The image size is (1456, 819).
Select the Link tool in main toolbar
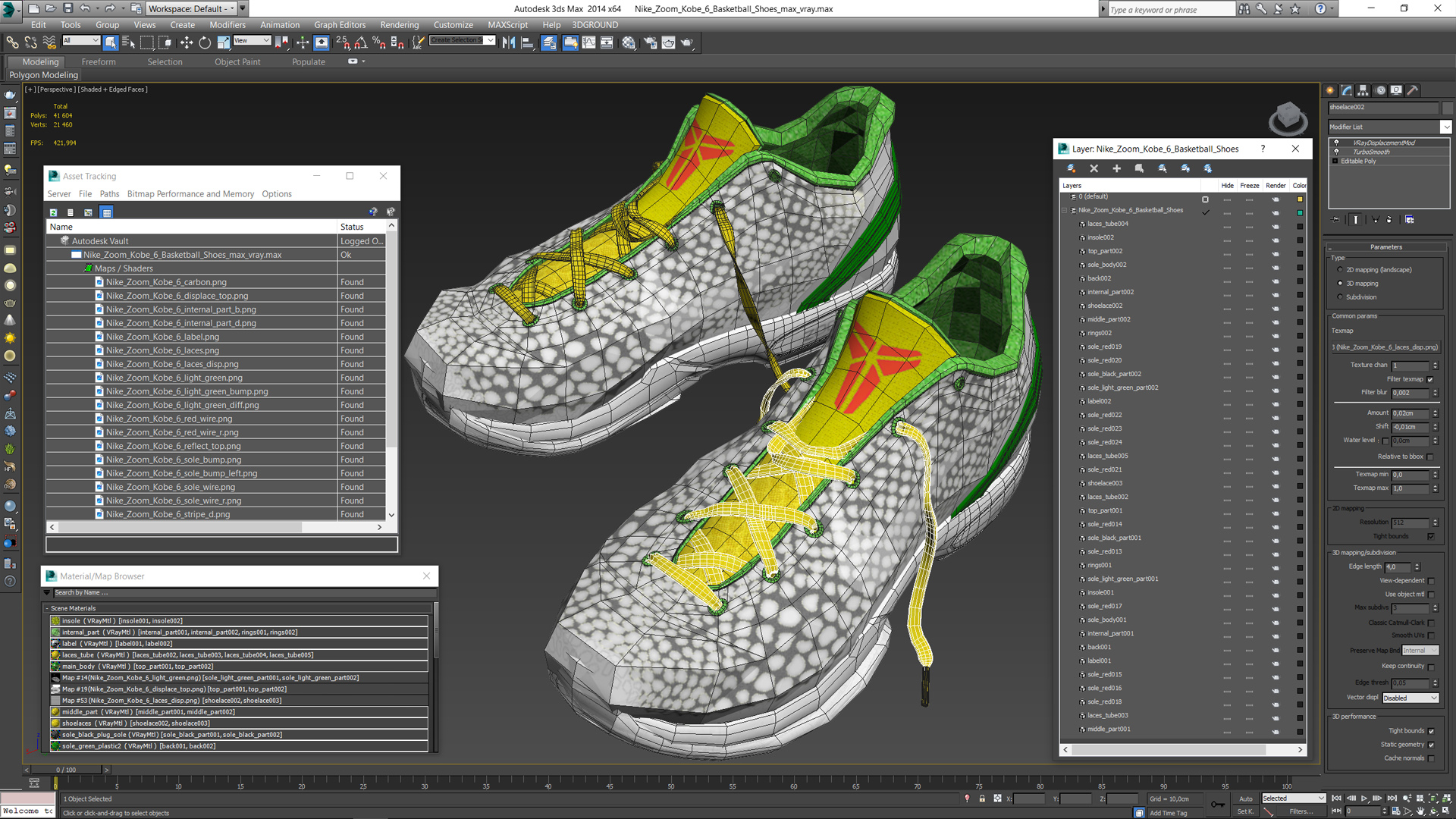tap(12, 42)
